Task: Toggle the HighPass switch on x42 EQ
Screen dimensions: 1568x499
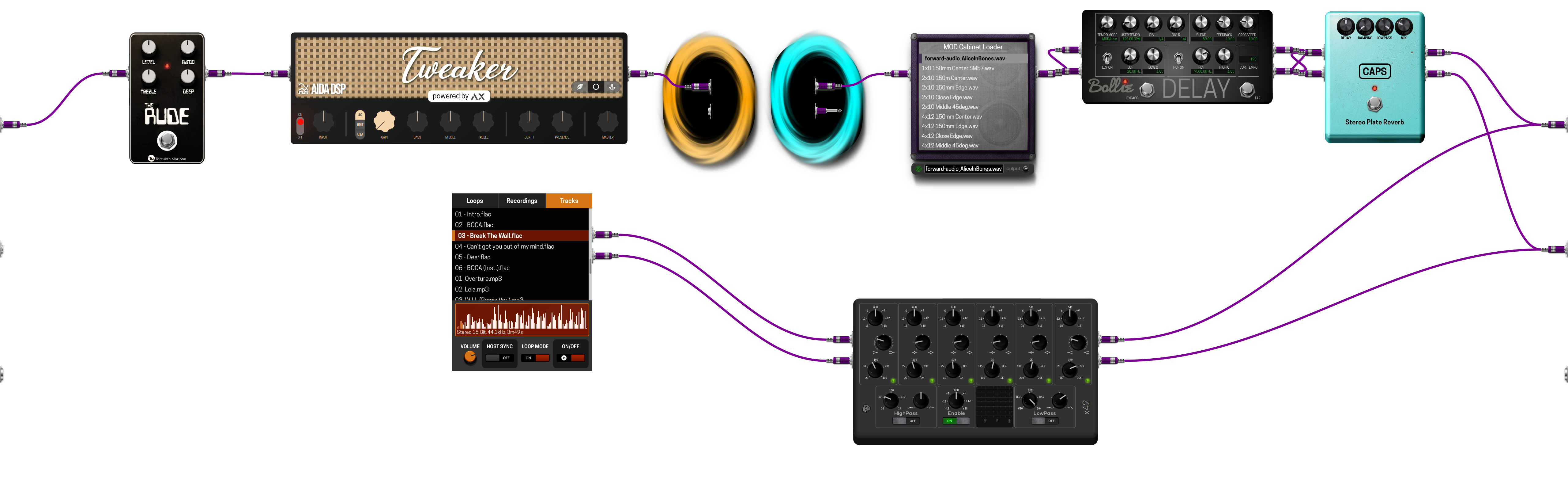Action: click(x=906, y=421)
